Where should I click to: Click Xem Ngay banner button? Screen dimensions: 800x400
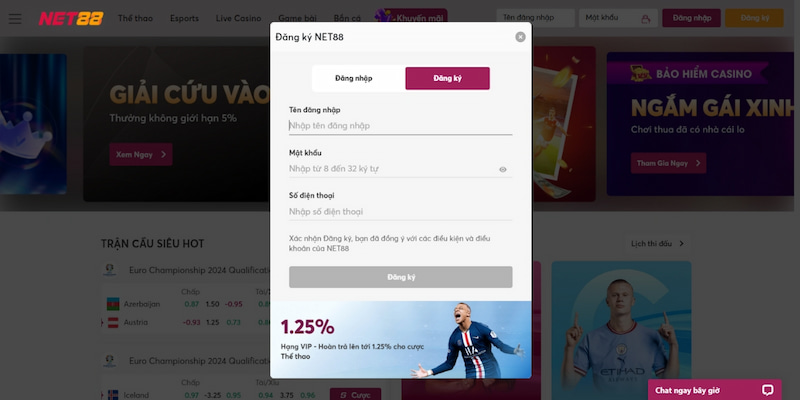point(141,154)
